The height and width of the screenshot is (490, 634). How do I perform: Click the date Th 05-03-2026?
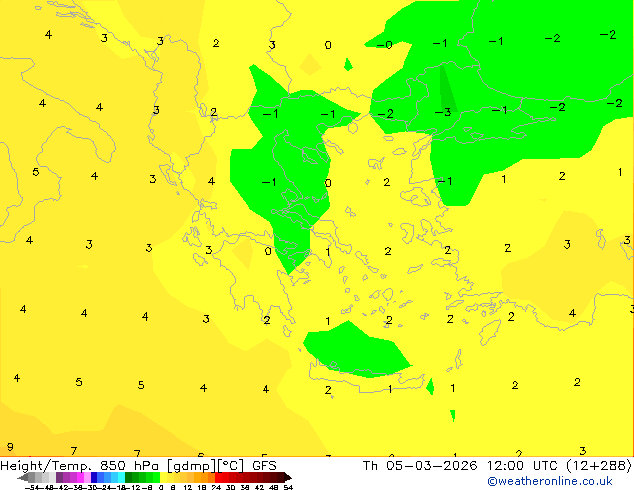click(420, 466)
